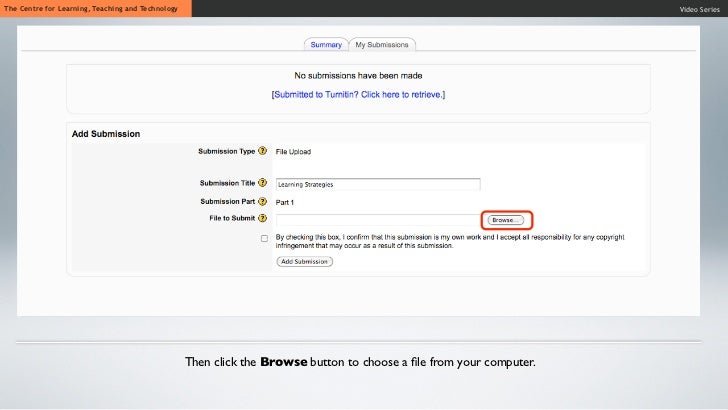This screenshot has height=410, width=728.
Task: Open help for Submission Title
Action: tap(262, 183)
